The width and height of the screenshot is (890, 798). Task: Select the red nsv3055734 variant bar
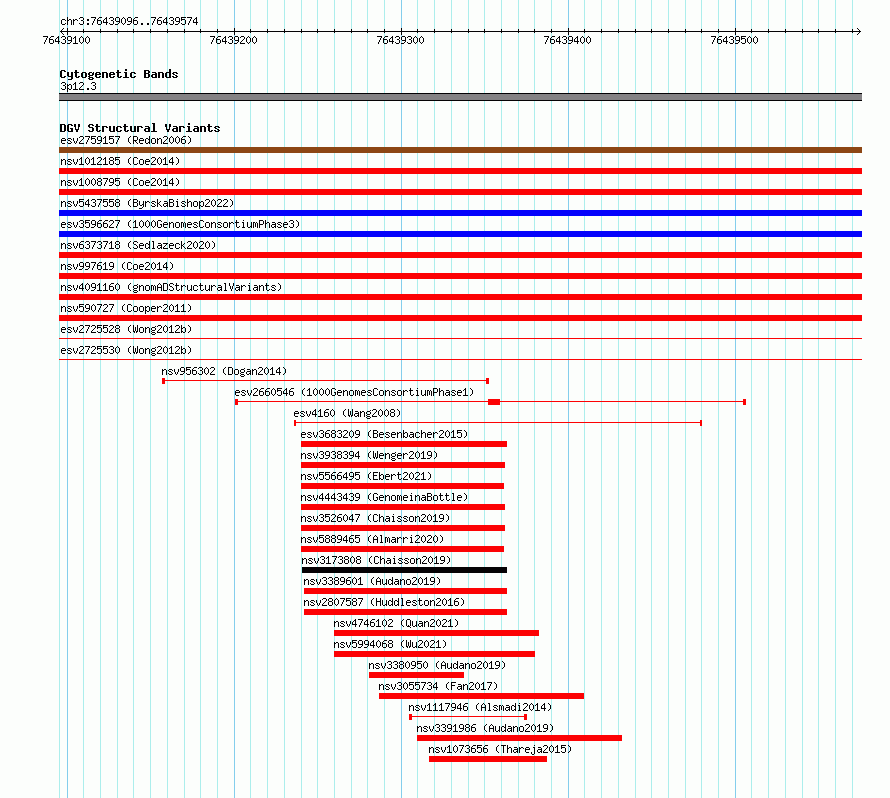pos(481,696)
